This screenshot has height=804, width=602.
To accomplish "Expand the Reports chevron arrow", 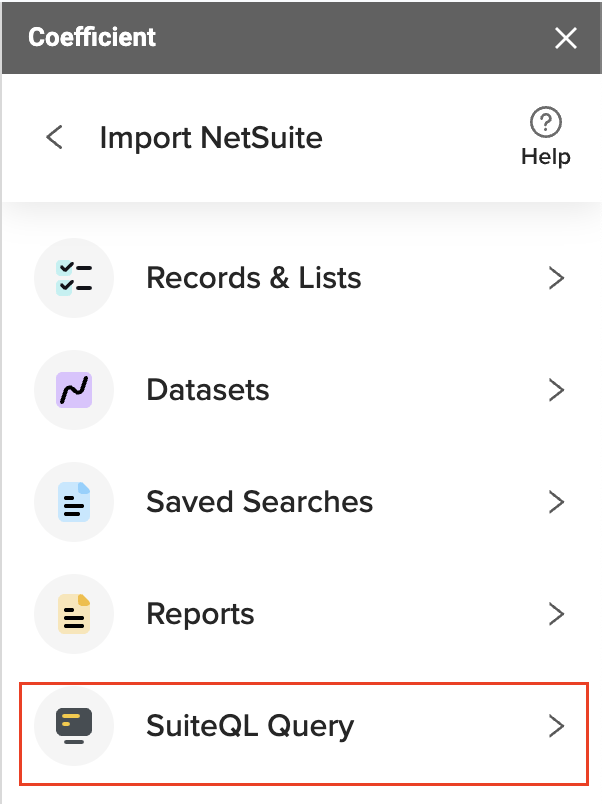I will (x=556, y=614).
